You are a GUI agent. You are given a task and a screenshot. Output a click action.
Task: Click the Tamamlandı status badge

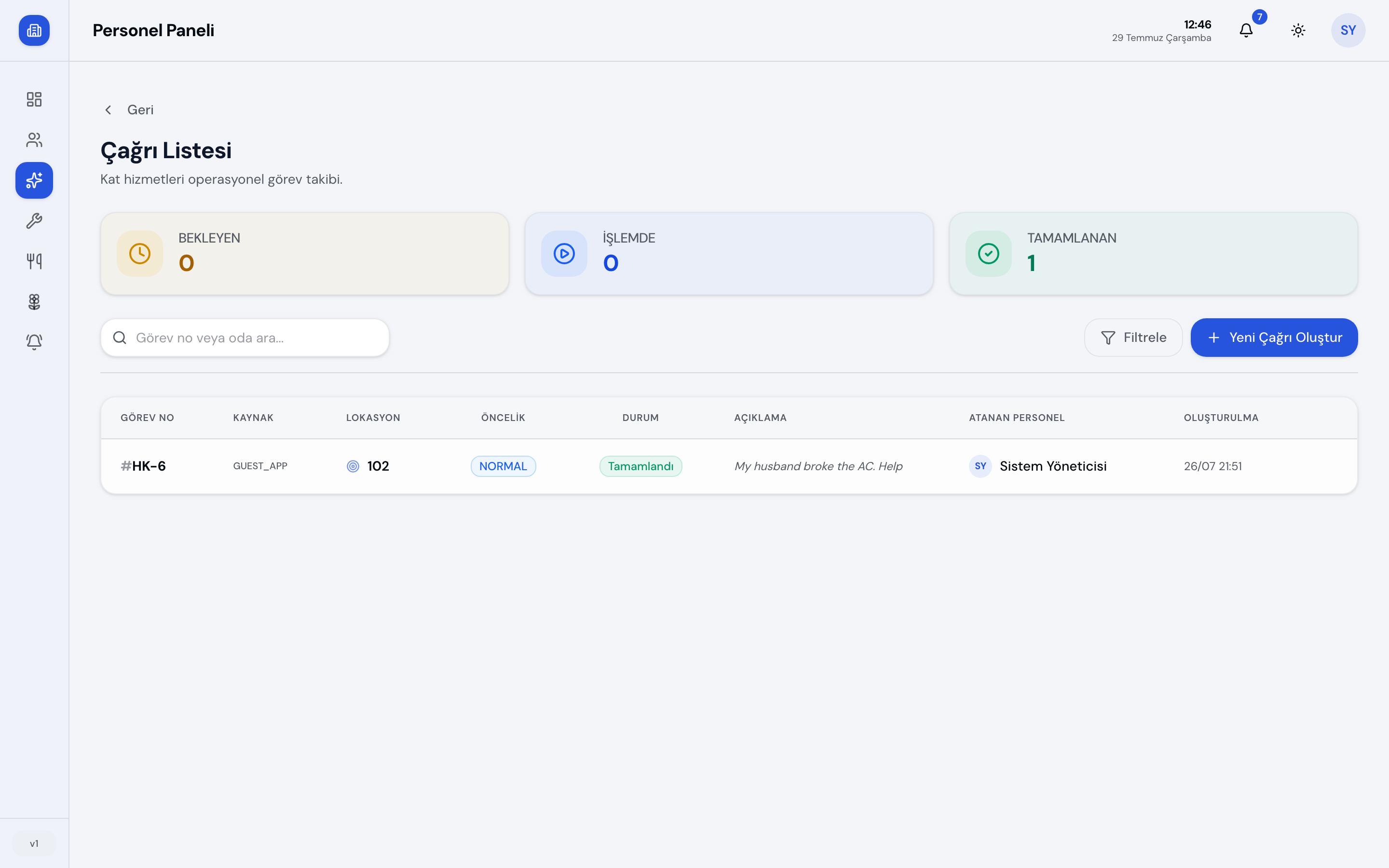pos(640,466)
